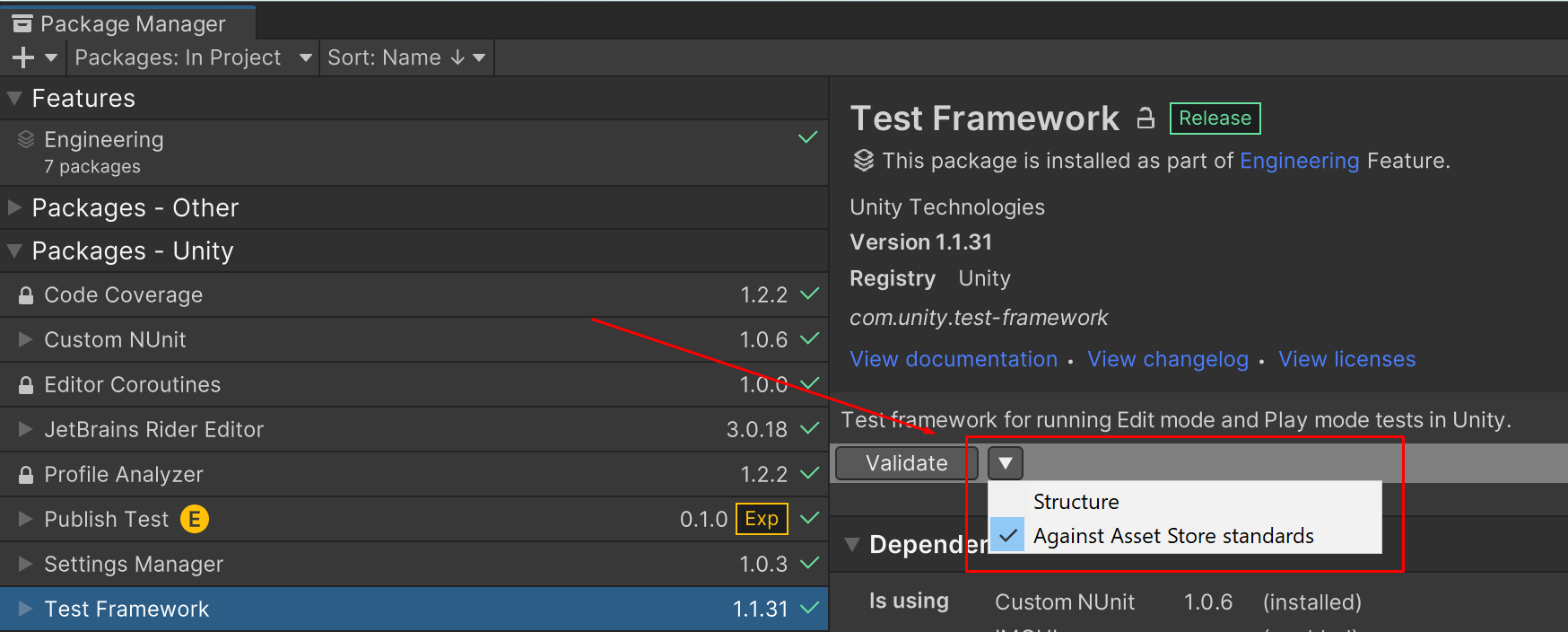Click the Exp tag on Publish Test
Image resolution: width=1568 pixels, height=632 pixels.
click(762, 519)
